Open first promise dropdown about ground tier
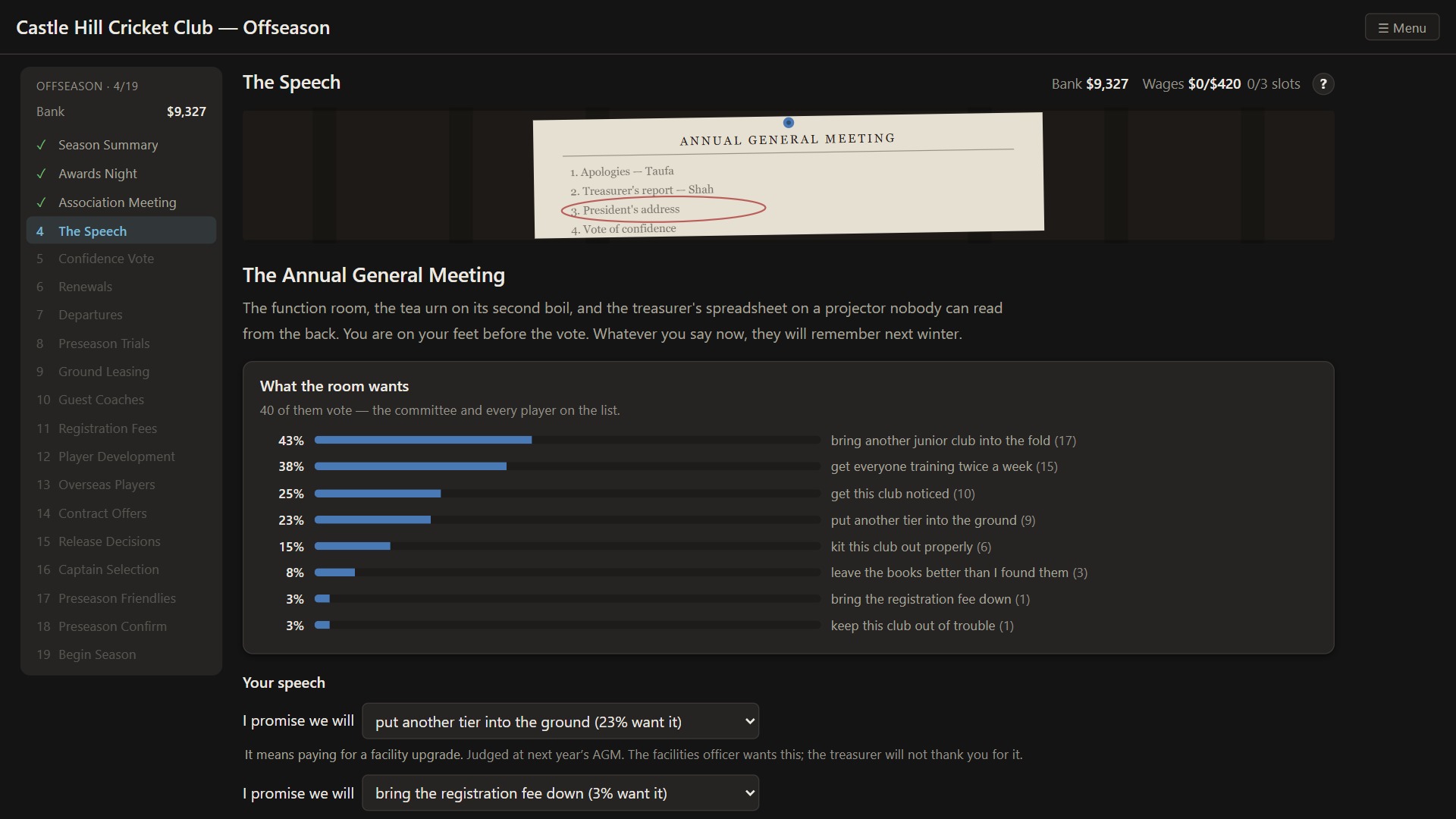Viewport: 1456px width, 819px height. 560,721
